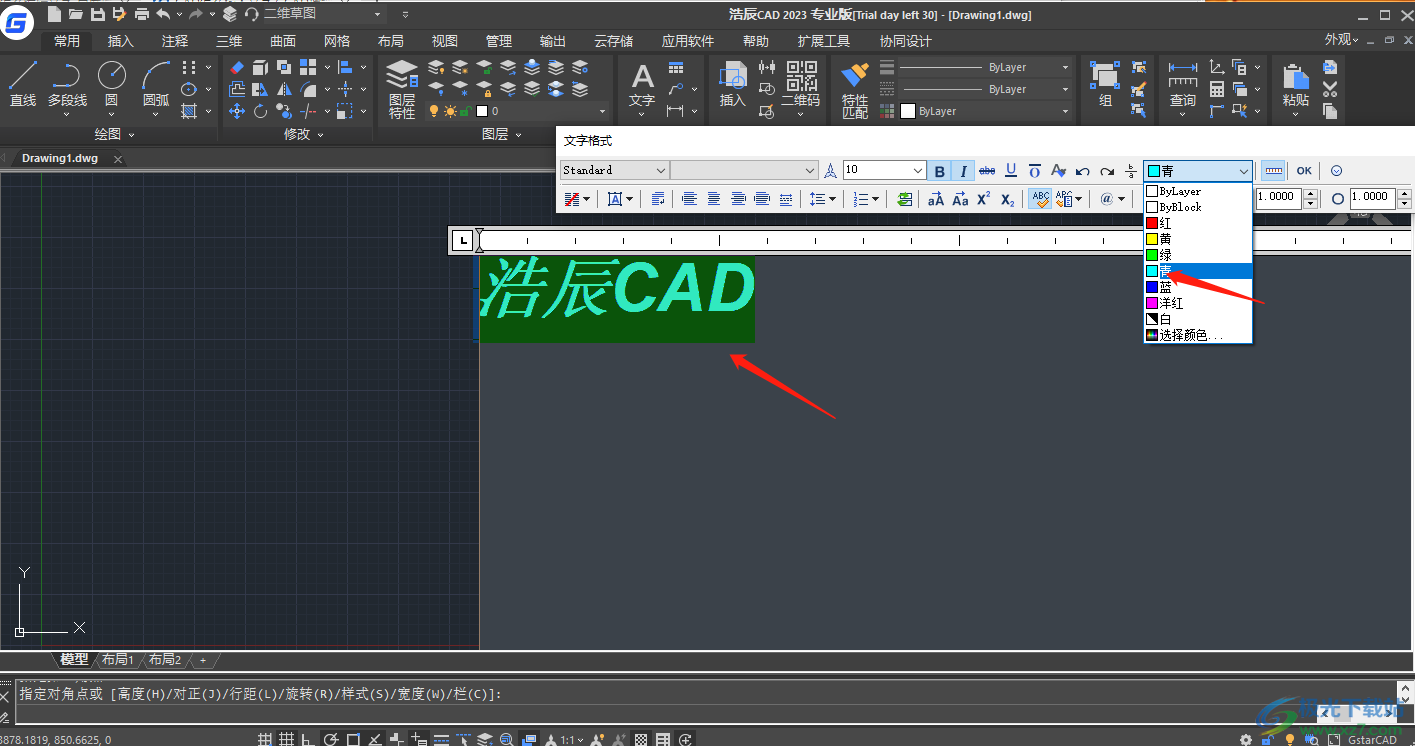The image size is (1415, 746).
Task: Click the Cut scissors icon in the ribbon
Action: pyautogui.click(x=1330, y=89)
